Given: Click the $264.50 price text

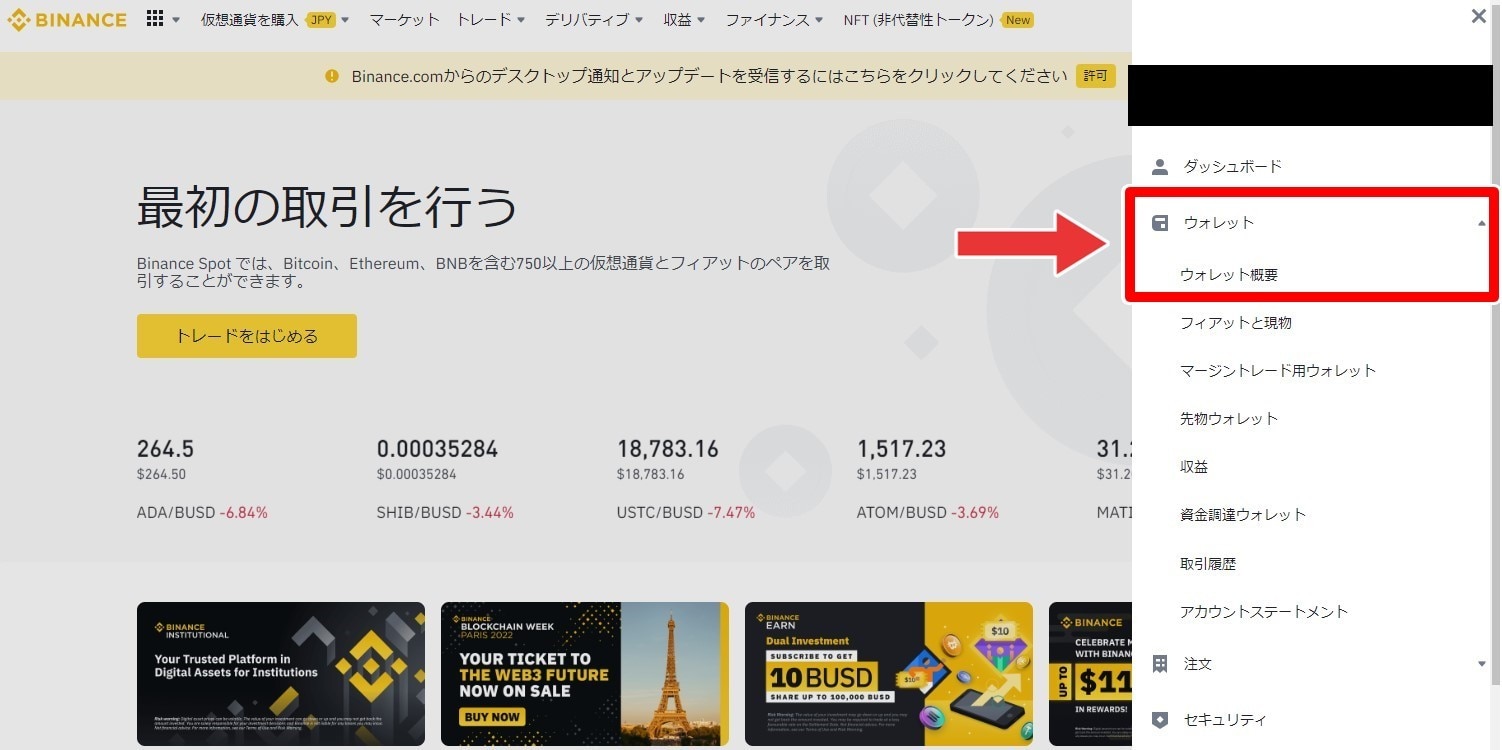Looking at the screenshot, I should pos(161,474).
